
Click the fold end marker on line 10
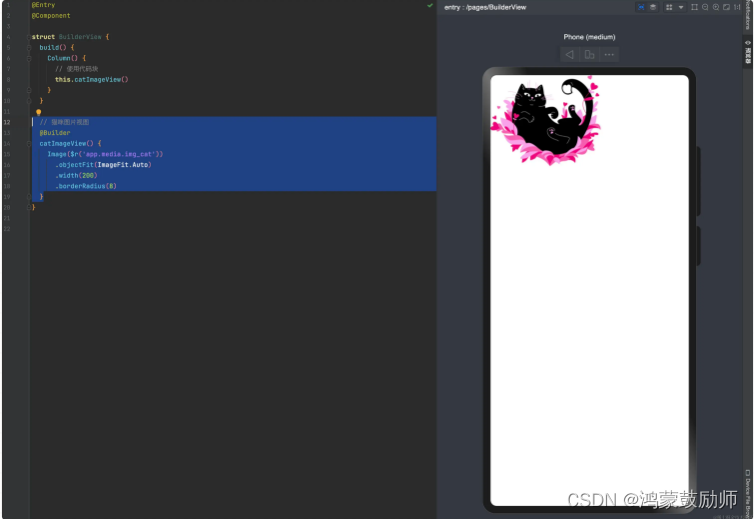point(28,101)
